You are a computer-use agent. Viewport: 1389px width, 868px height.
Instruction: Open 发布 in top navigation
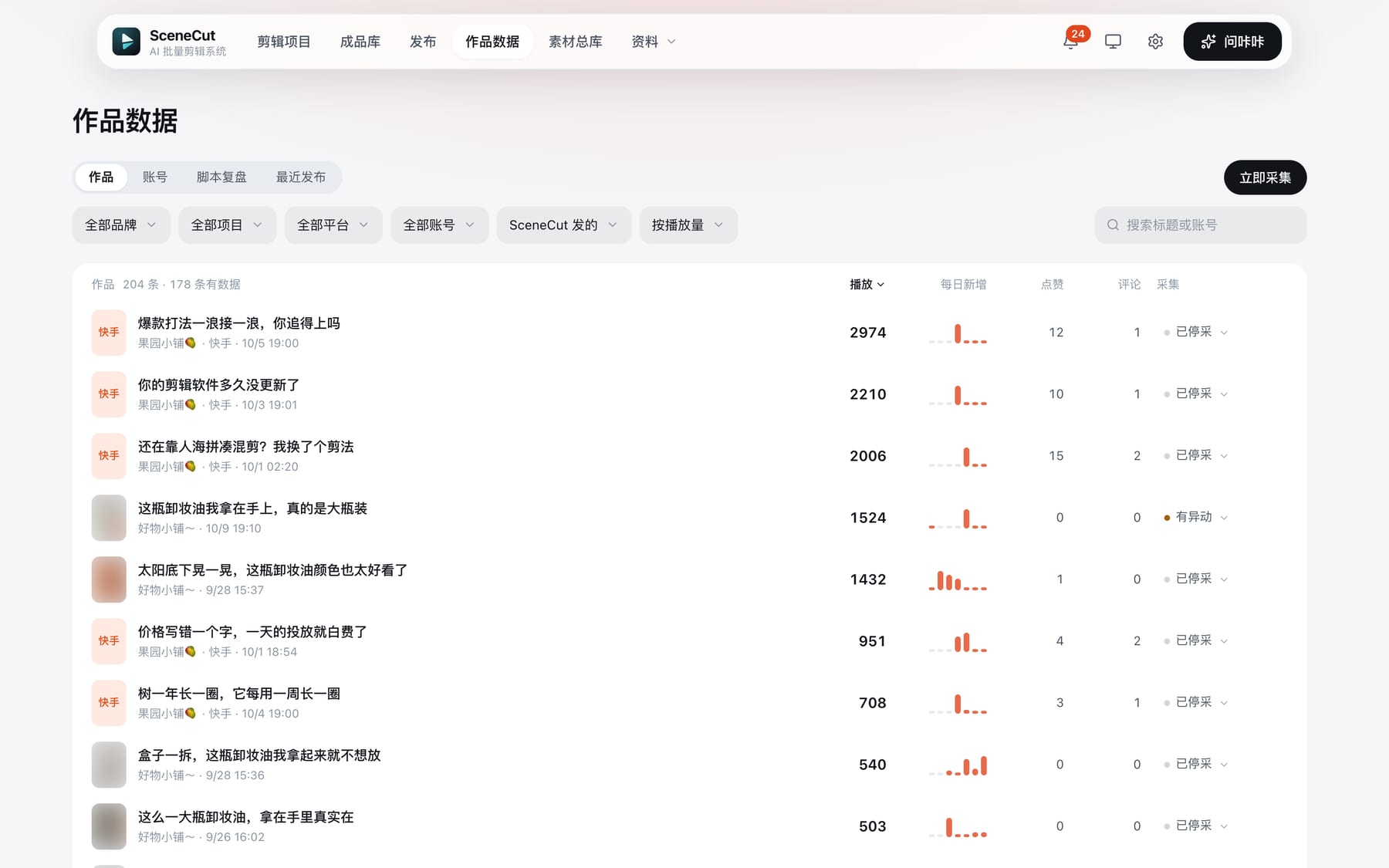(423, 42)
